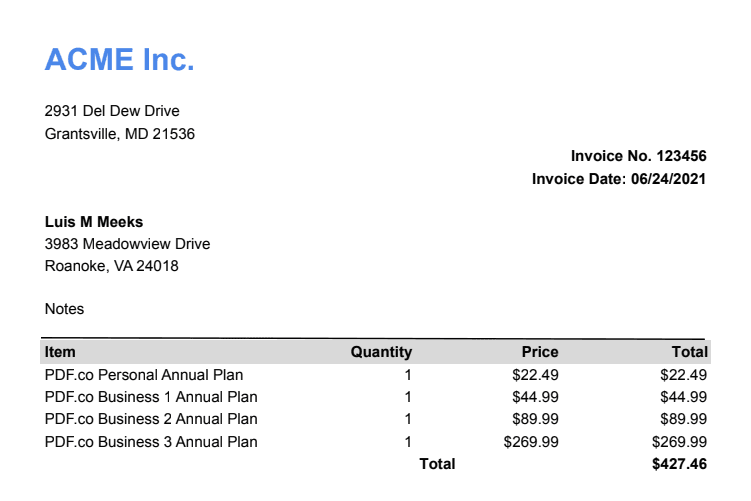751x501 pixels.
Task: Click the Item column header
Action: click(x=60, y=352)
